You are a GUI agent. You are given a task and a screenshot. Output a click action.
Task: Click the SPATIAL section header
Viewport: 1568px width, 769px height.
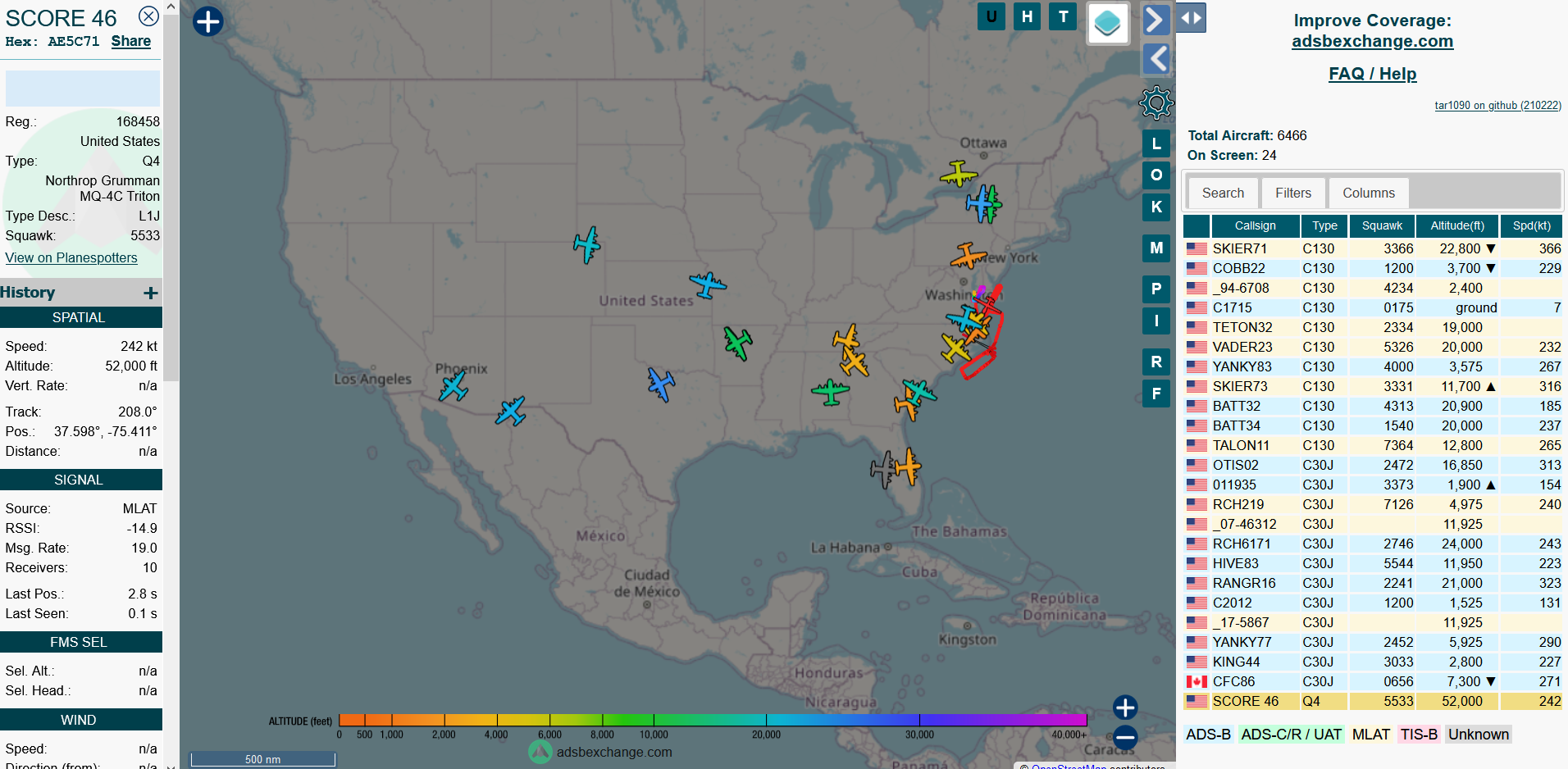(x=81, y=317)
